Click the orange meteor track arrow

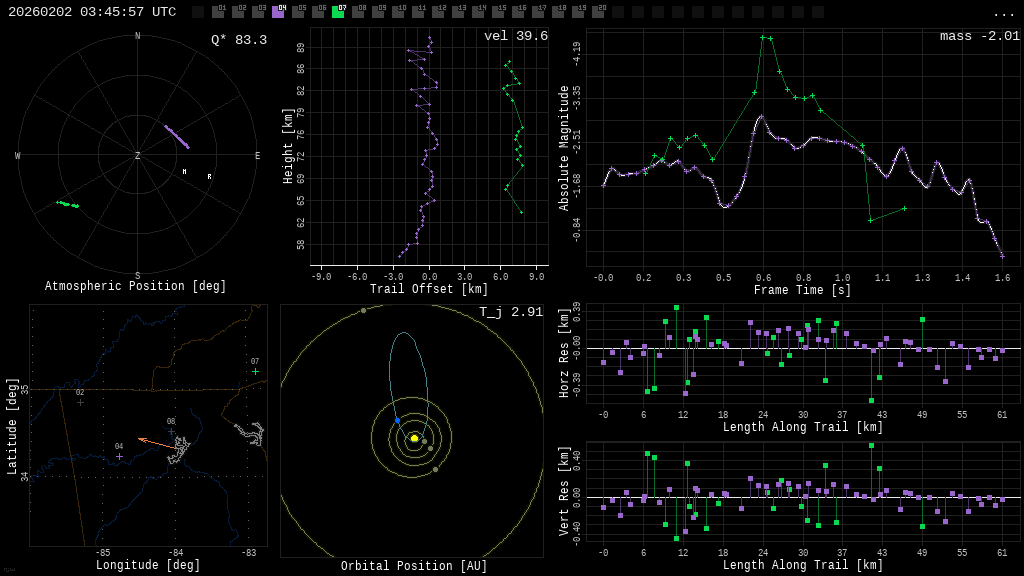point(155,443)
